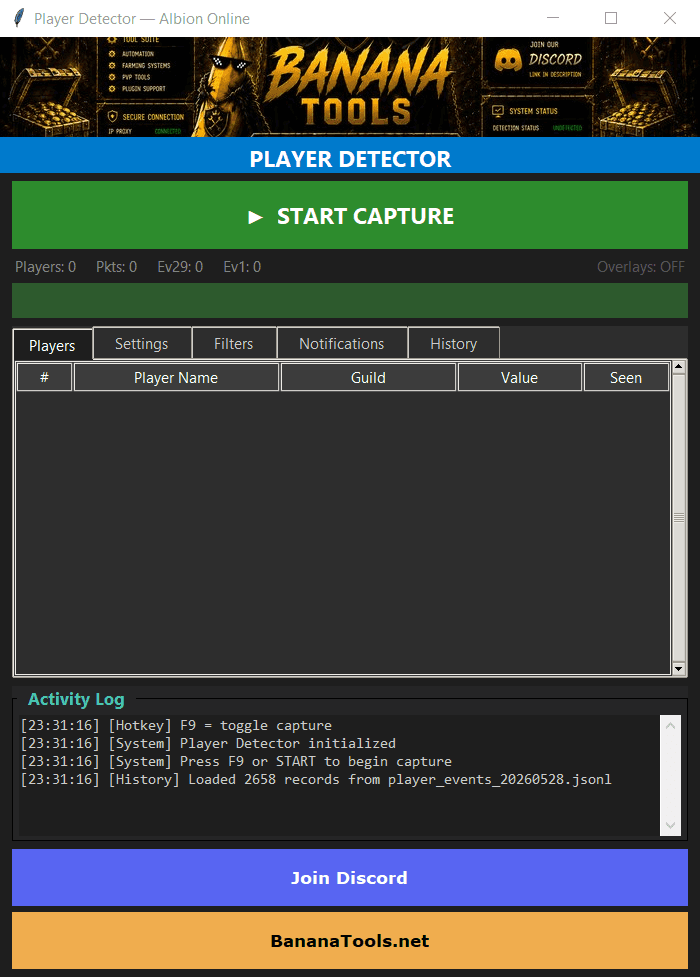Image resolution: width=700 pixels, height=977 pixels.
Task: Click the Ev29: 0 counter
Action: pos(180,267)
